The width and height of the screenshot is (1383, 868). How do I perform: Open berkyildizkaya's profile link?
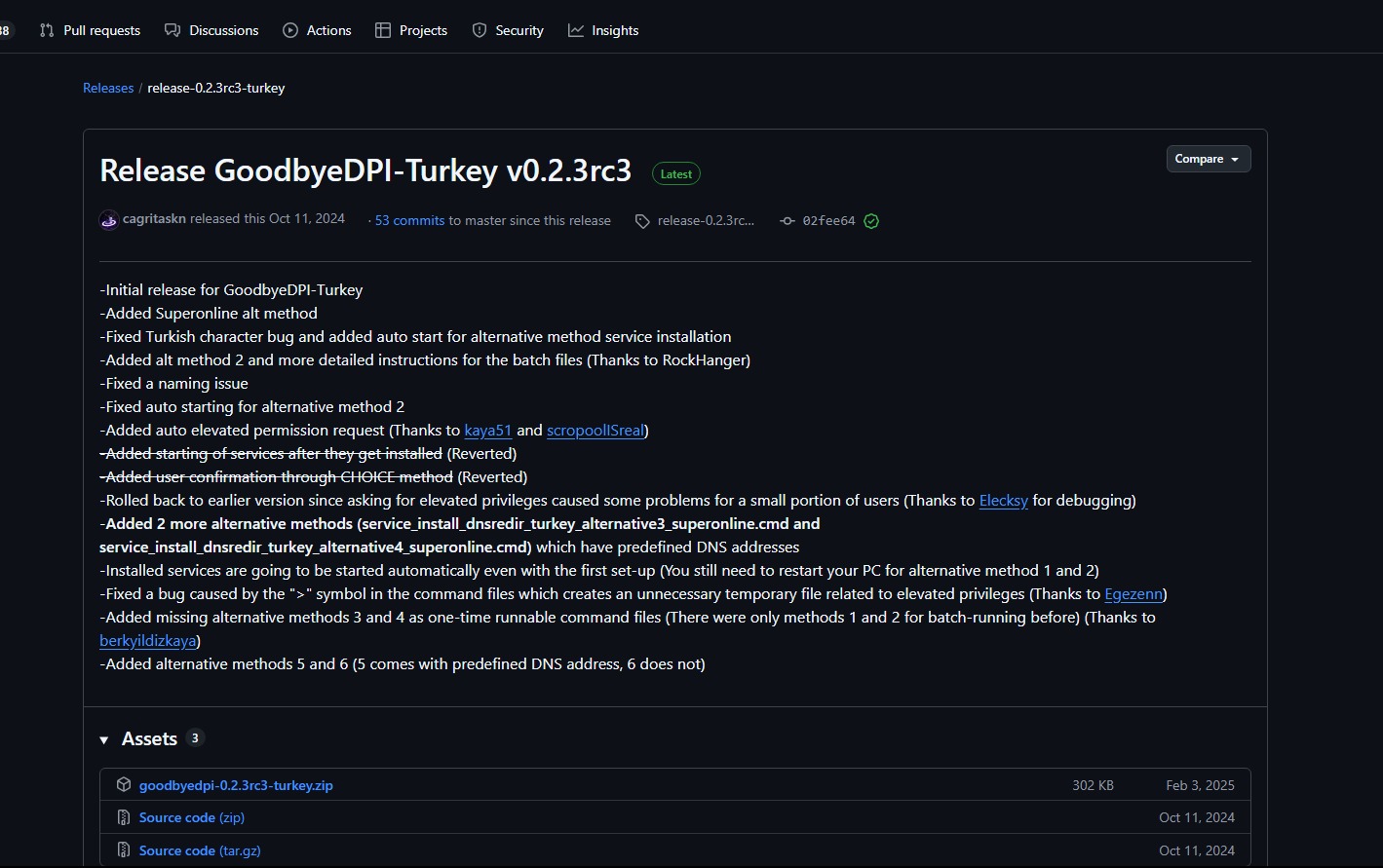pos(148,641)
